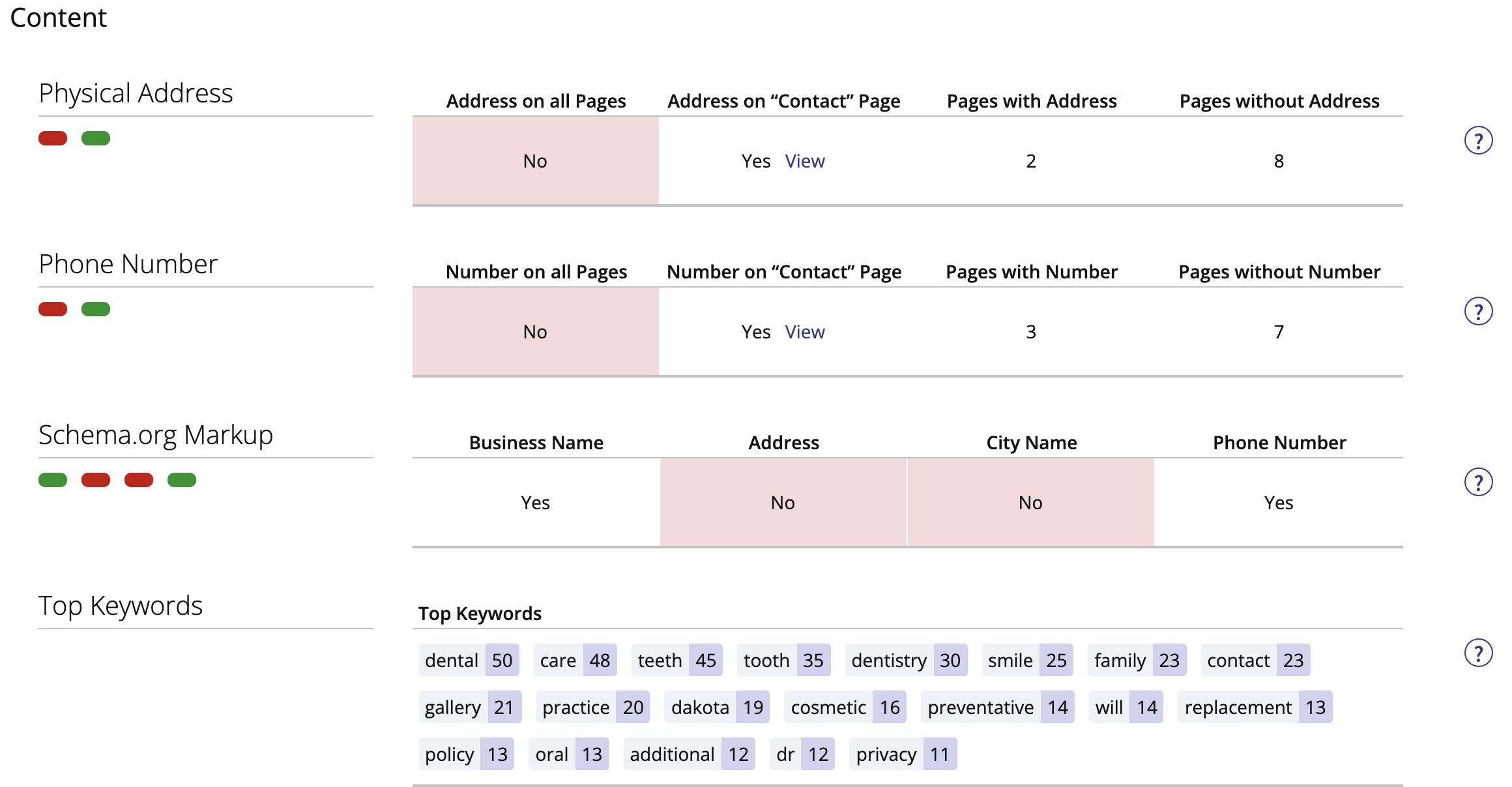This screenshot has width=1512, height=787.
Task: Click View link for Number on Contact Page
Action: coord(805,332)
